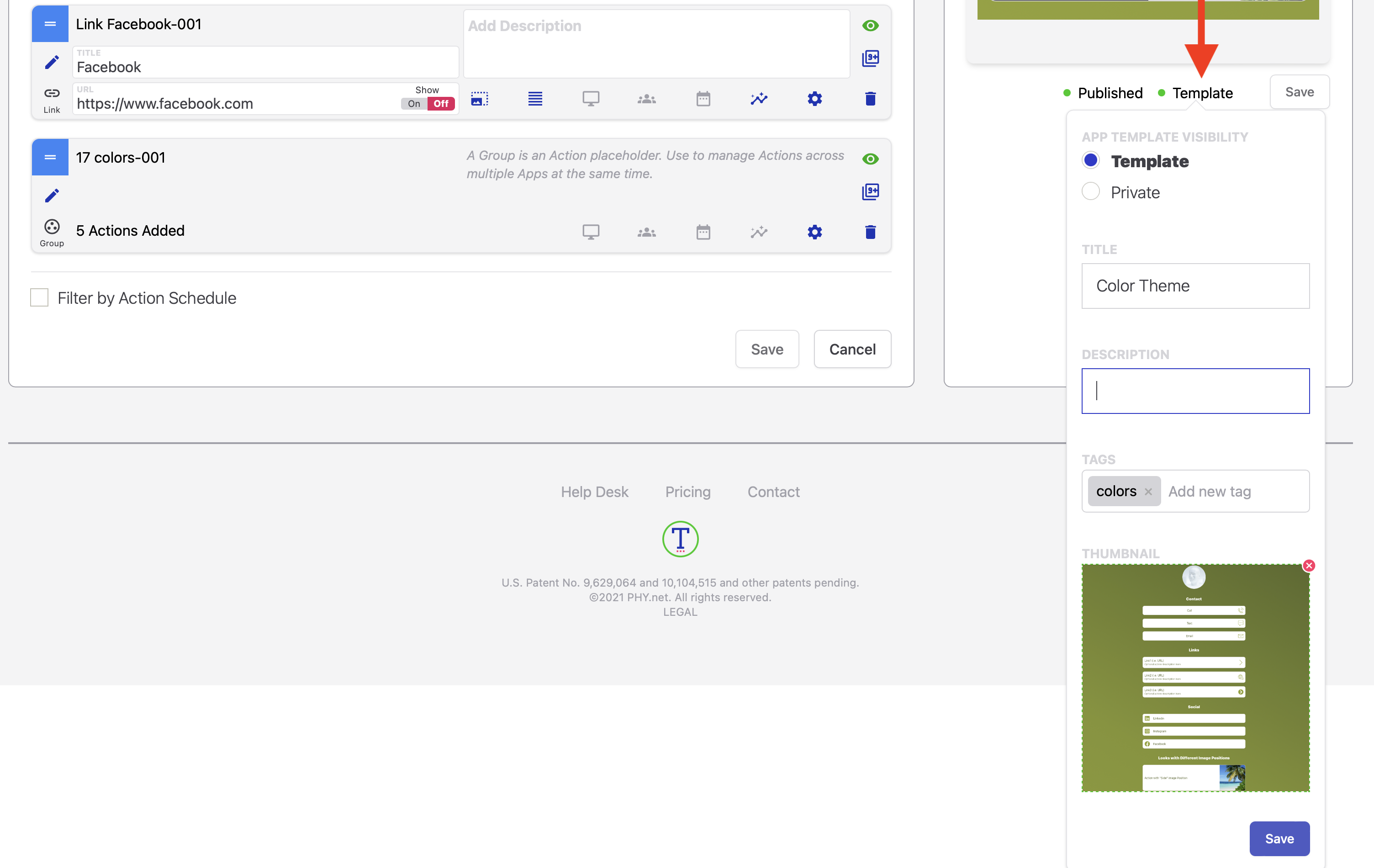Click the image position icon on Facebook link

coord(479,99)
